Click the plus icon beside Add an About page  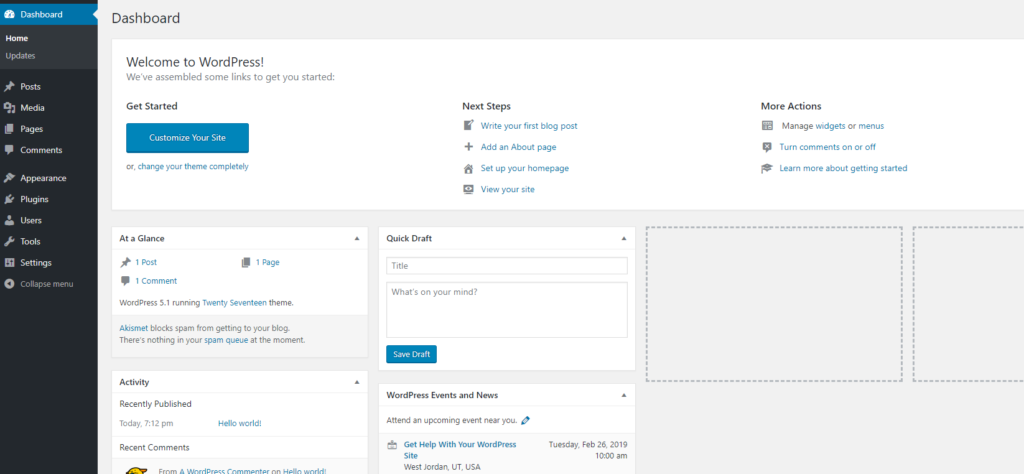tap(468, 147)
